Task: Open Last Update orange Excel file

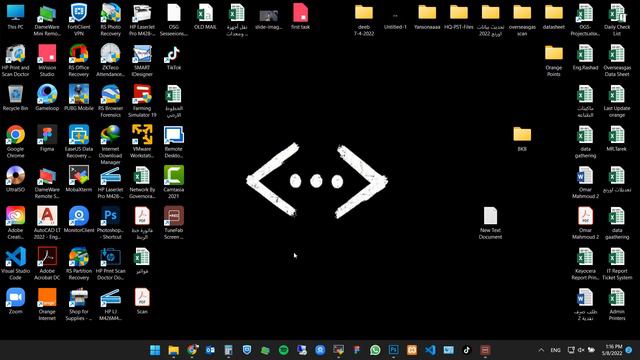Action: 617,101
